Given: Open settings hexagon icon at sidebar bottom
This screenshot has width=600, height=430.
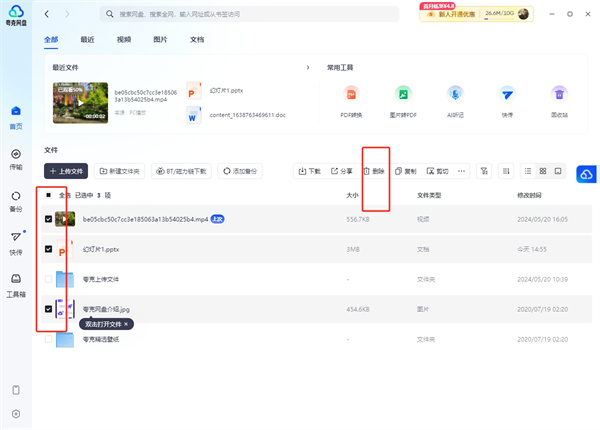Looking at the screenshot, I should (16, 414).
